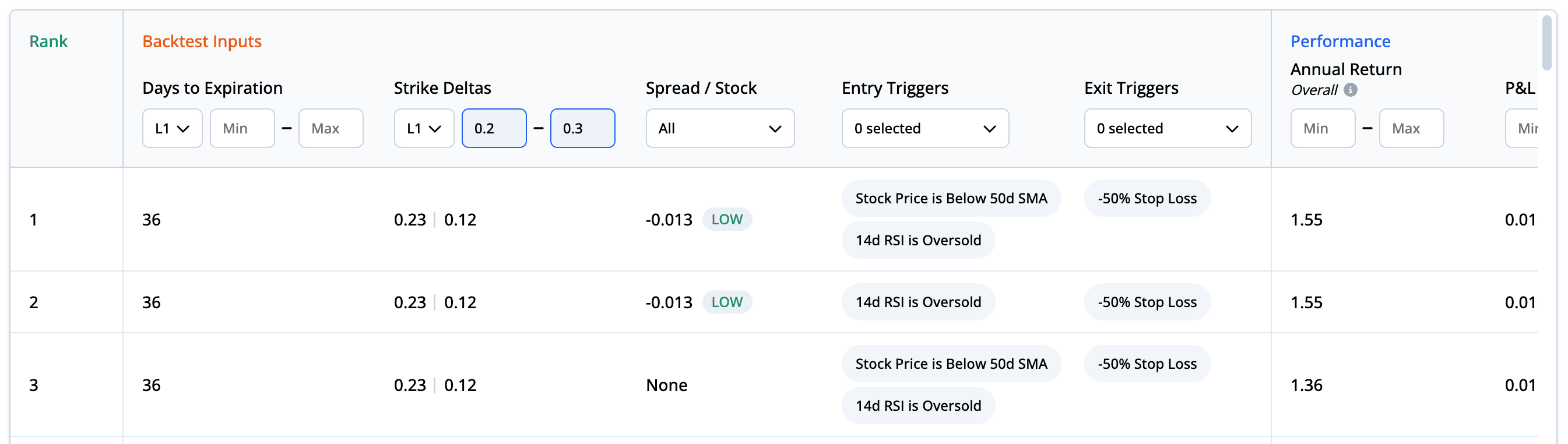Click Annual Return Min input

click(x=1322, y=128)
